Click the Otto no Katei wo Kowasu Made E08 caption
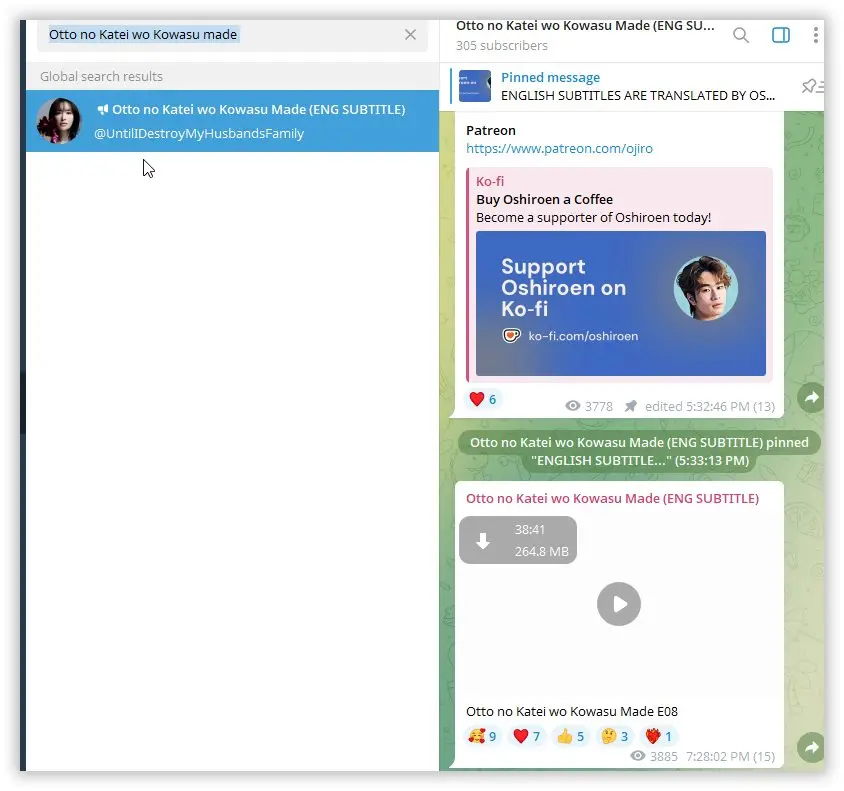The image size is (844, 791). 572,711
